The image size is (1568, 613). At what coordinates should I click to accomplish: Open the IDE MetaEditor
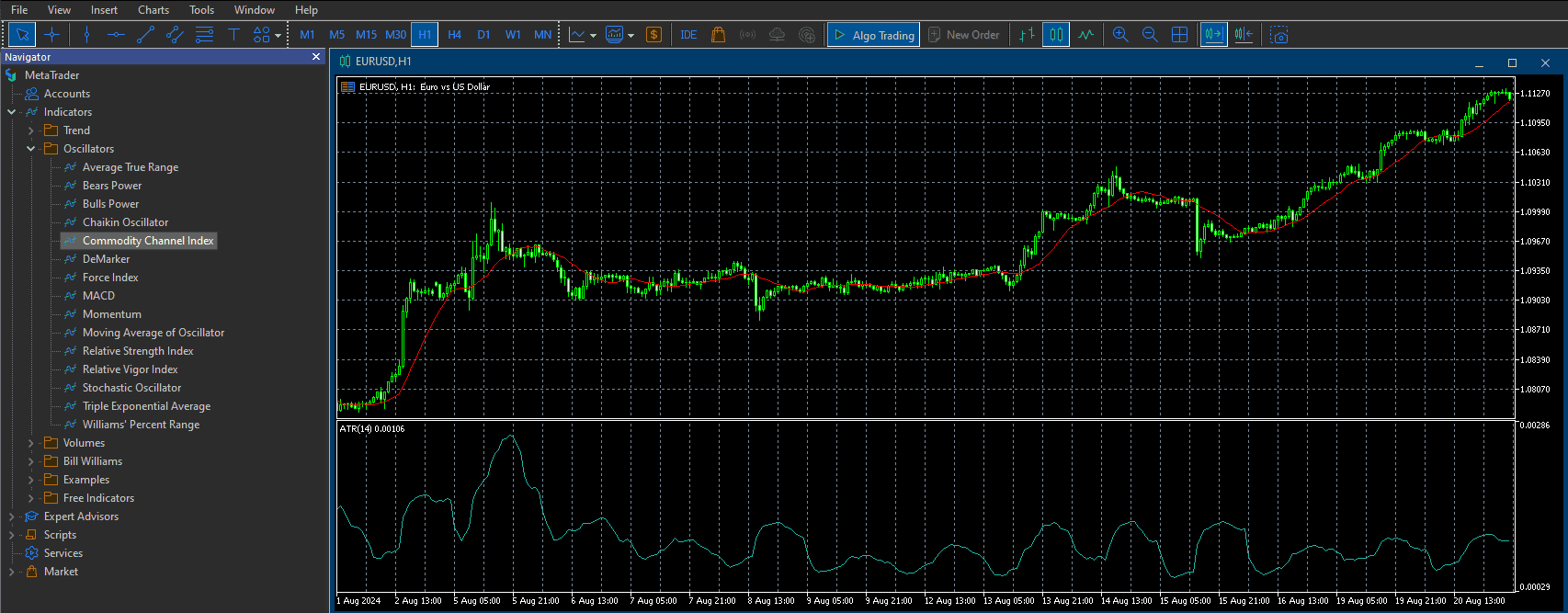pos(688,35)
